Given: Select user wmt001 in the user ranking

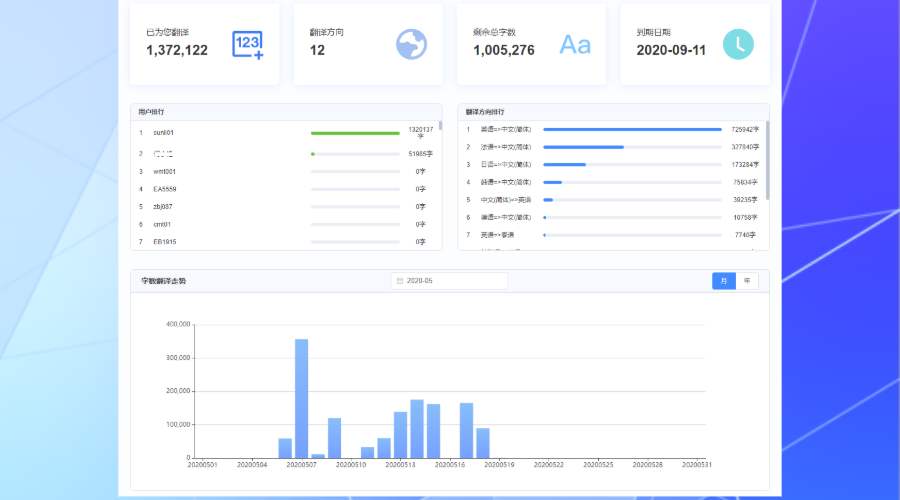Looking at the screenshot, I should 165,171.
